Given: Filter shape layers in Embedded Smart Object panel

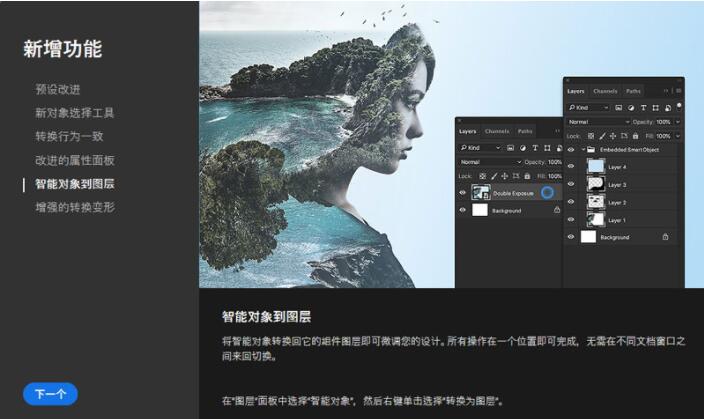Looking at the screenshot, I should coord(656,108).
